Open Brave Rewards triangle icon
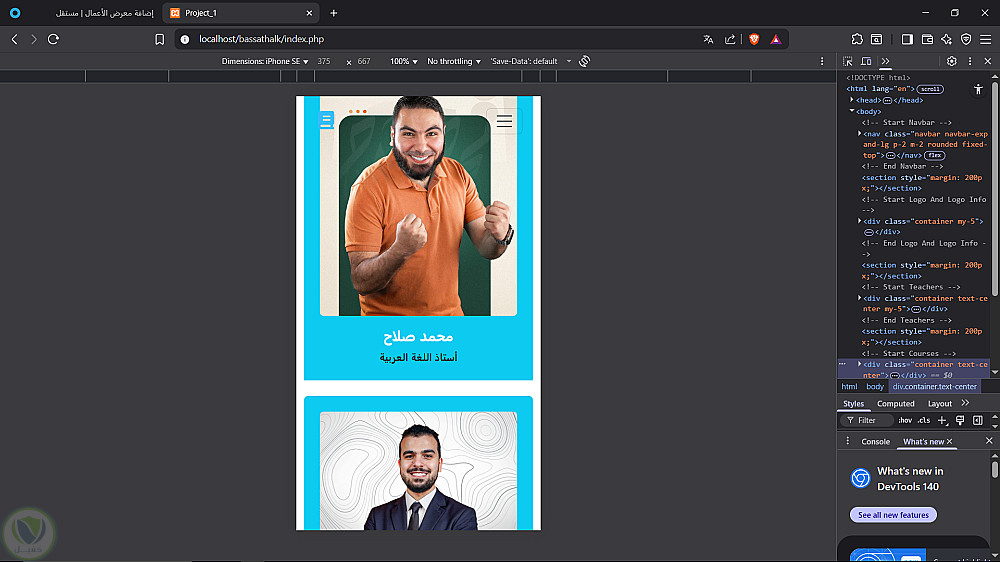The image size is (1000, 562). click(776, 39)
